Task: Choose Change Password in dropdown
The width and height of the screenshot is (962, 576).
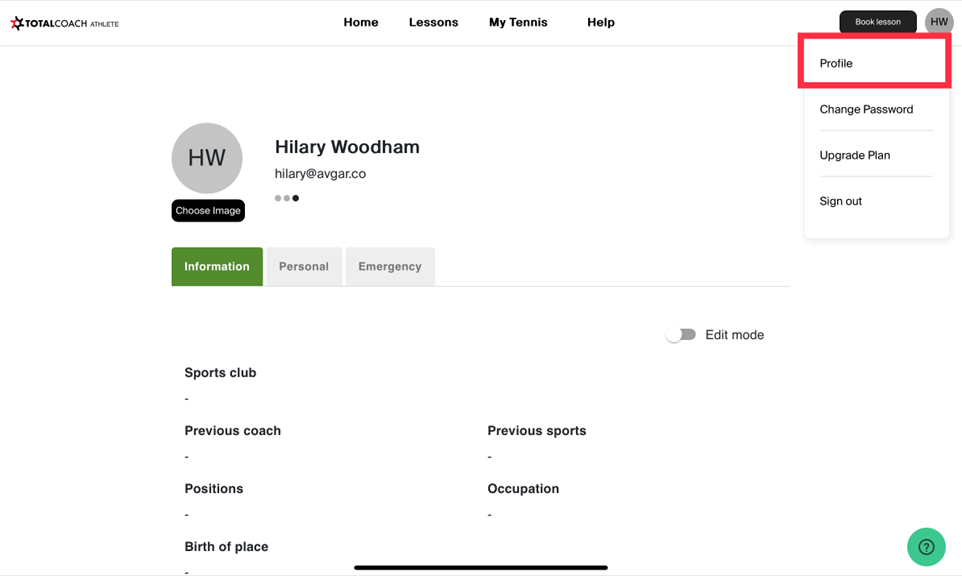Action: [866, 109]
